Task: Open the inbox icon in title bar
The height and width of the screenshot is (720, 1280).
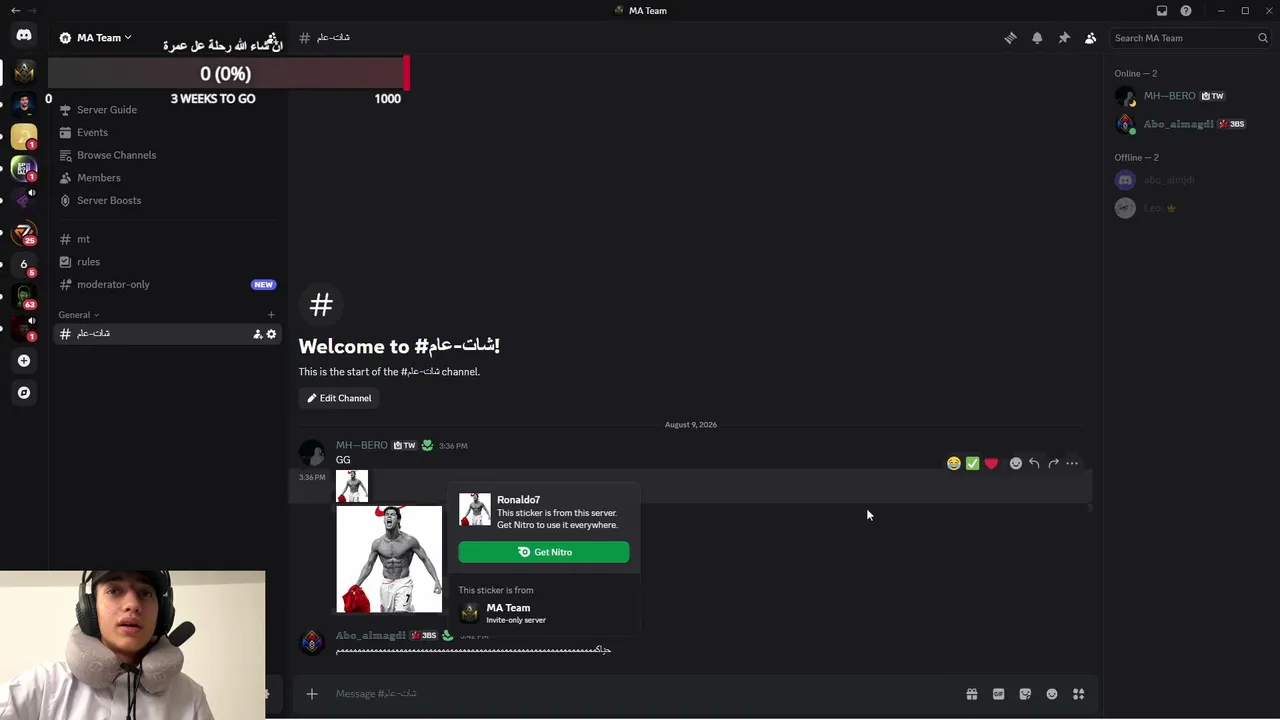Action: tap(1162, 11)
